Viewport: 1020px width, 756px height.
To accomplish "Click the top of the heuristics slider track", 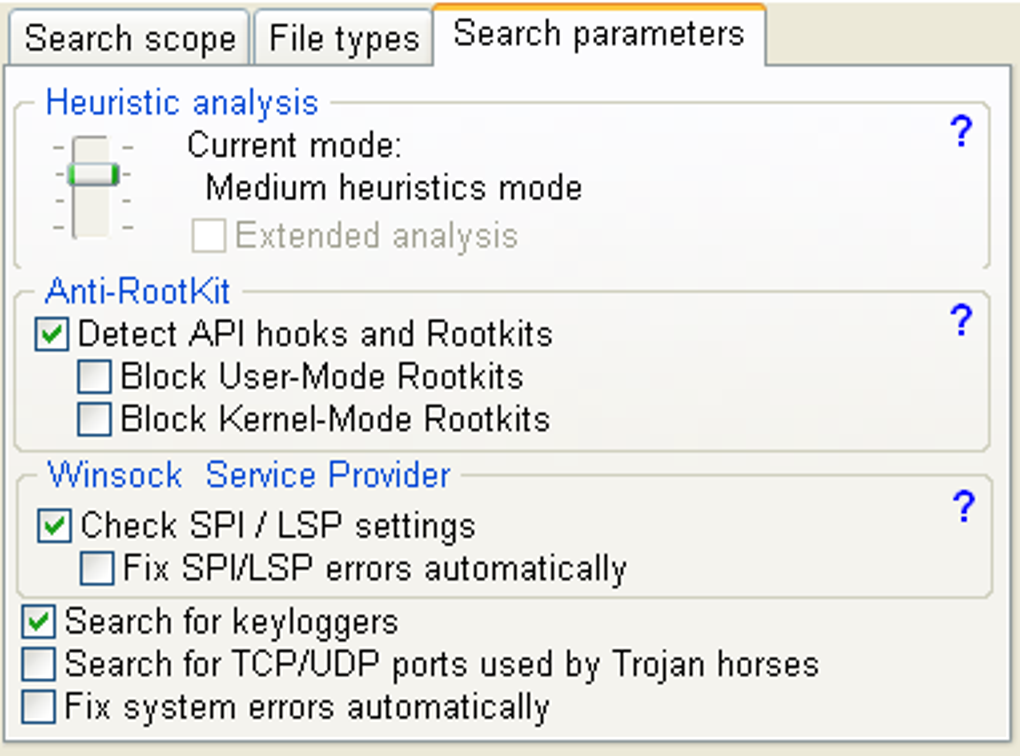I will click(92, 146).
